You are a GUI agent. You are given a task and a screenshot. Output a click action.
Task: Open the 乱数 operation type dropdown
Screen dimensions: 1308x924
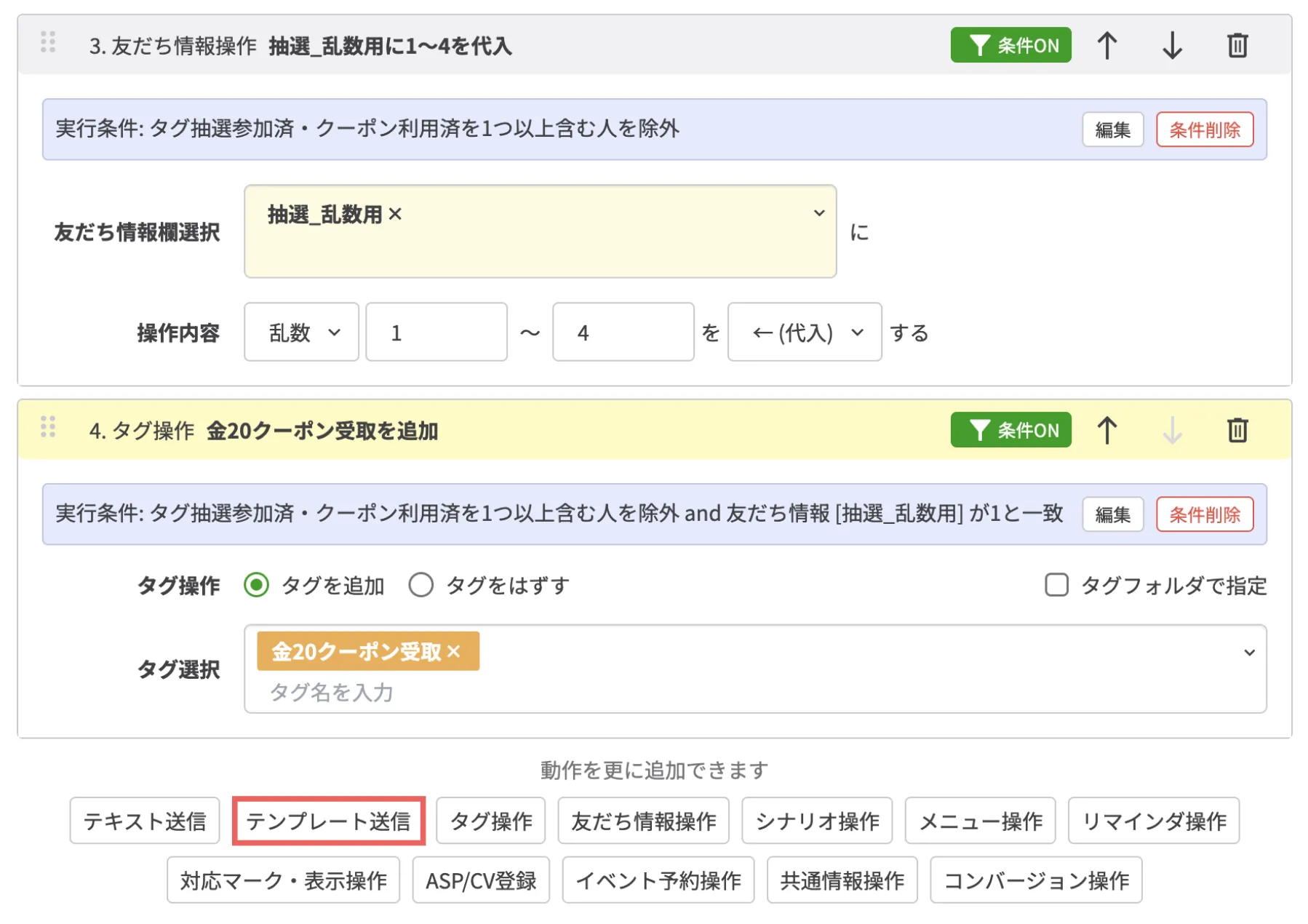(301, 332)
